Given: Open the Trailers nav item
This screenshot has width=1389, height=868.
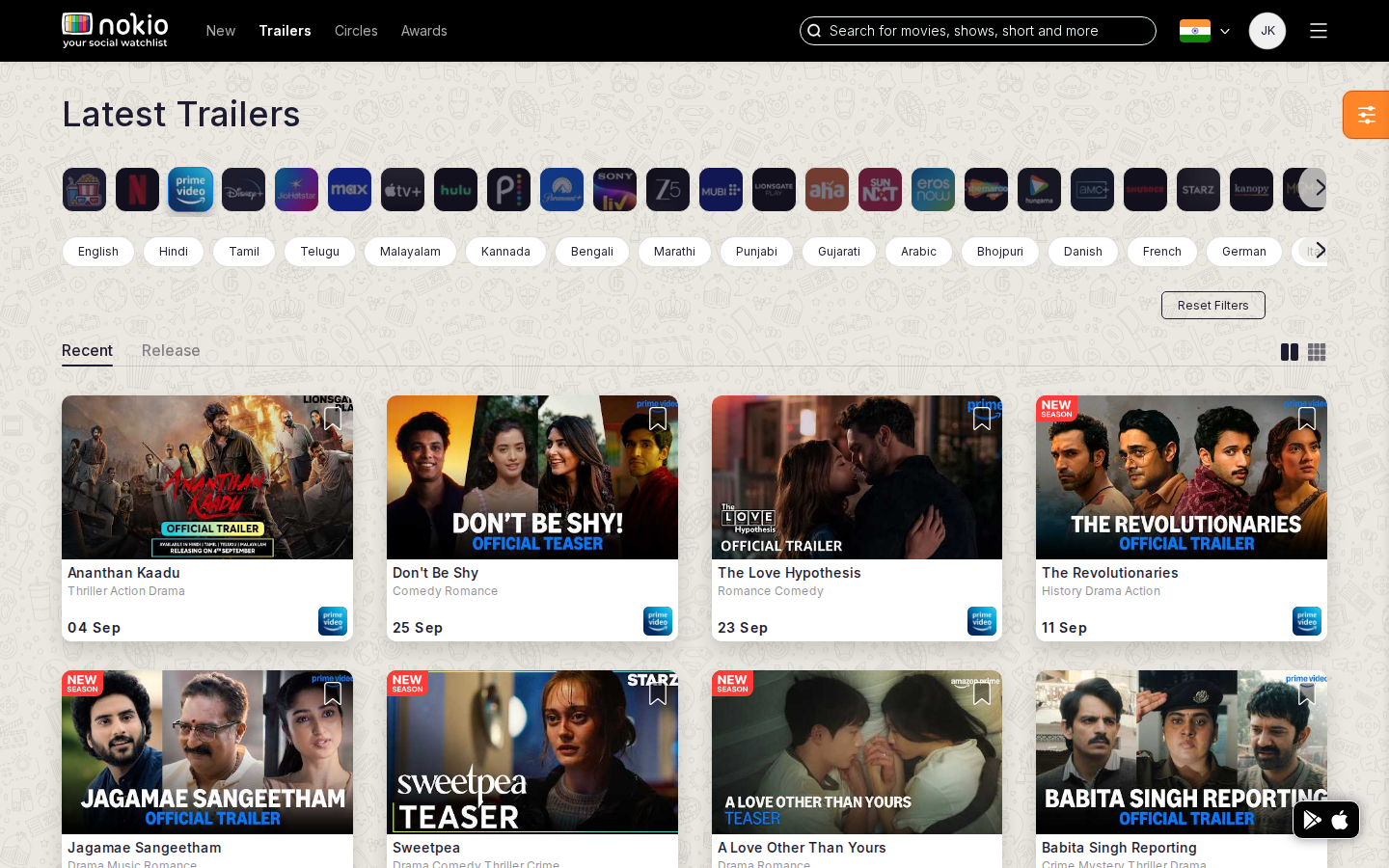Looking at the screenshot, I should (285, 31).
